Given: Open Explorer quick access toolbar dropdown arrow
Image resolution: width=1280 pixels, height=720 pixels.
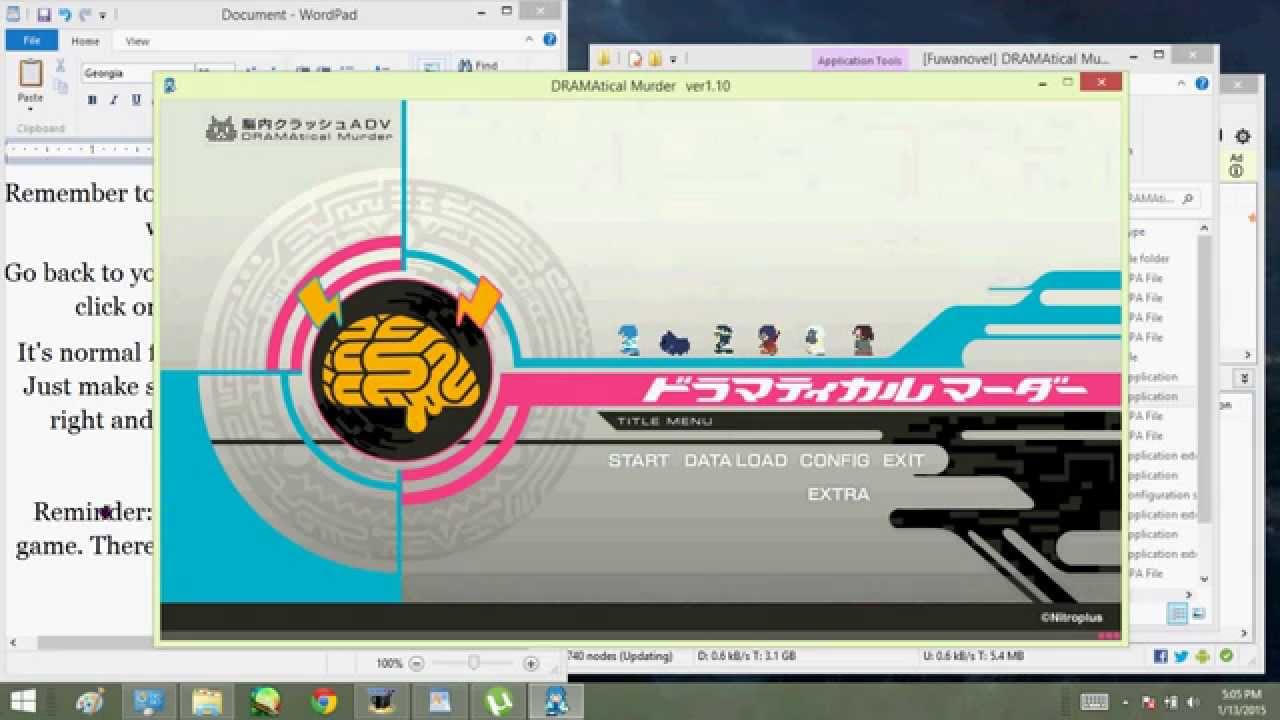Looking at the screenshot, I should pyautogui.click(x=673, y=60).
